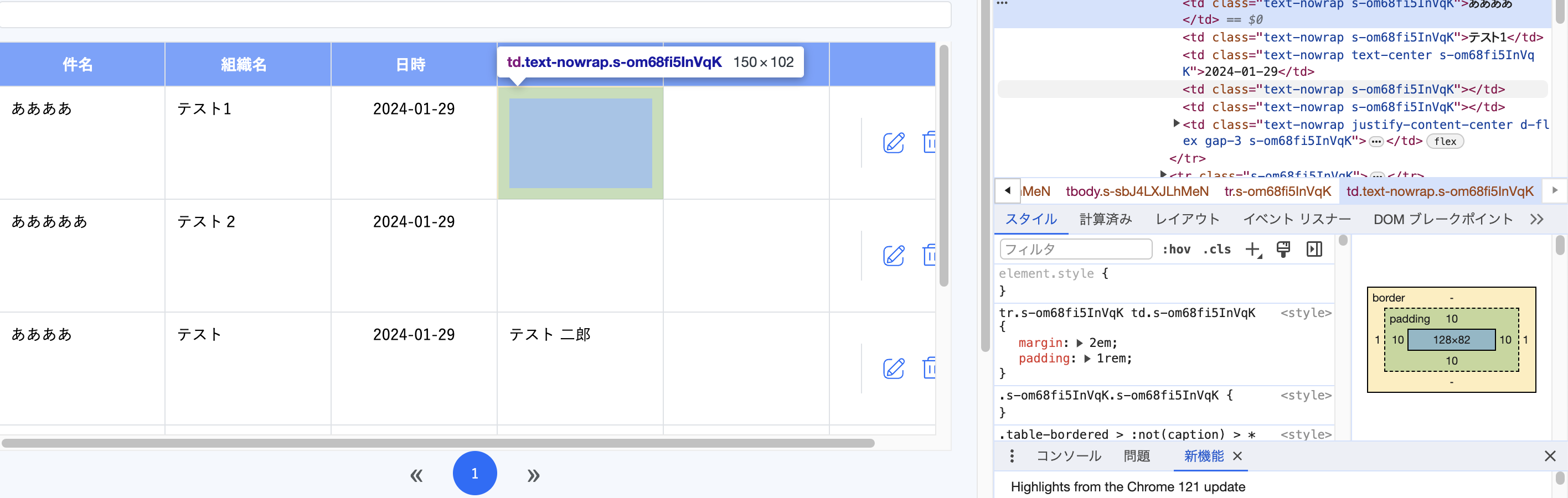Select tbody.s-sbJ4LXJLhMeN breadcrumb
Screen dimensions: 1568x498
pos(1137,191)
